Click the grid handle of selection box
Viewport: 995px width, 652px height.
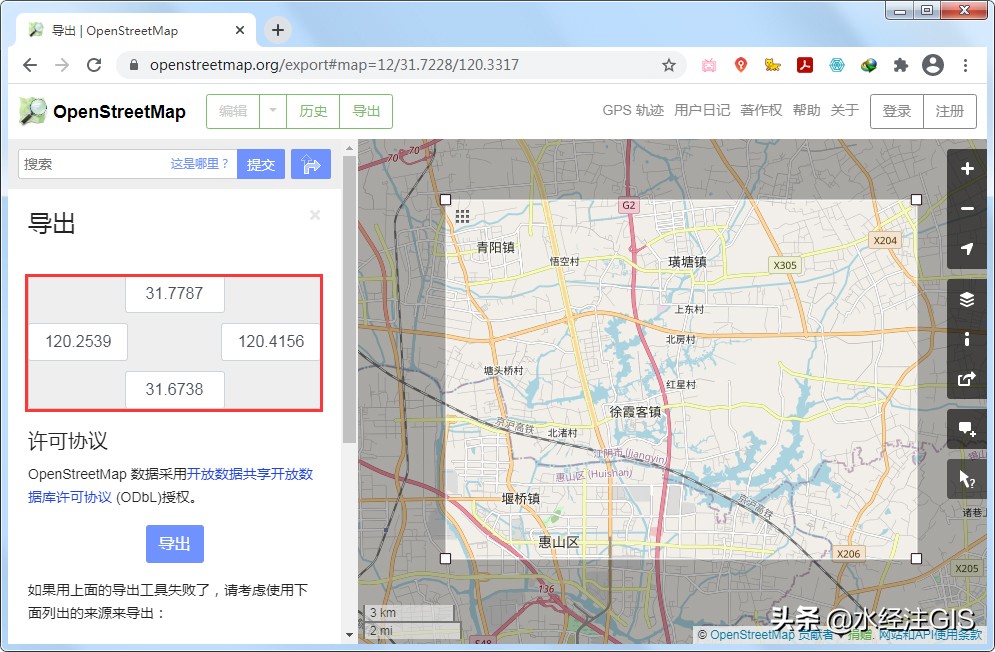point(463,216)
